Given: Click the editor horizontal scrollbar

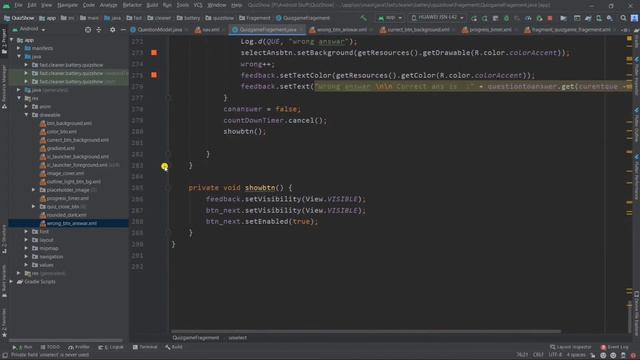Looking at the screenshot, I should coord(366,331).
